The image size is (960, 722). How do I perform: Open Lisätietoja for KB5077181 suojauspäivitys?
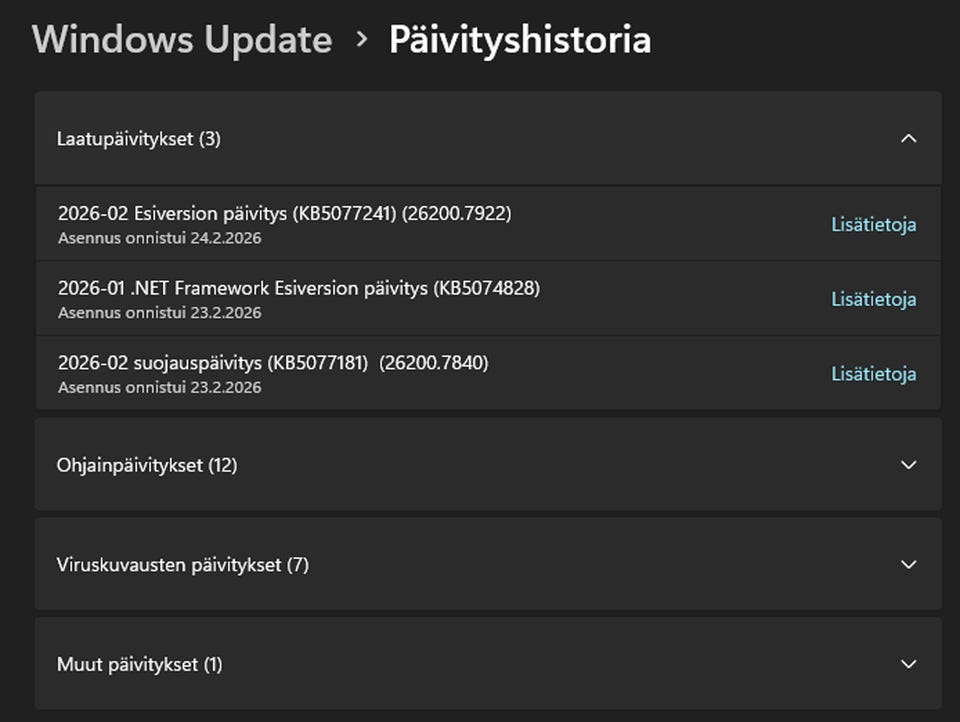pyautogui.click(x=873, y=374)
